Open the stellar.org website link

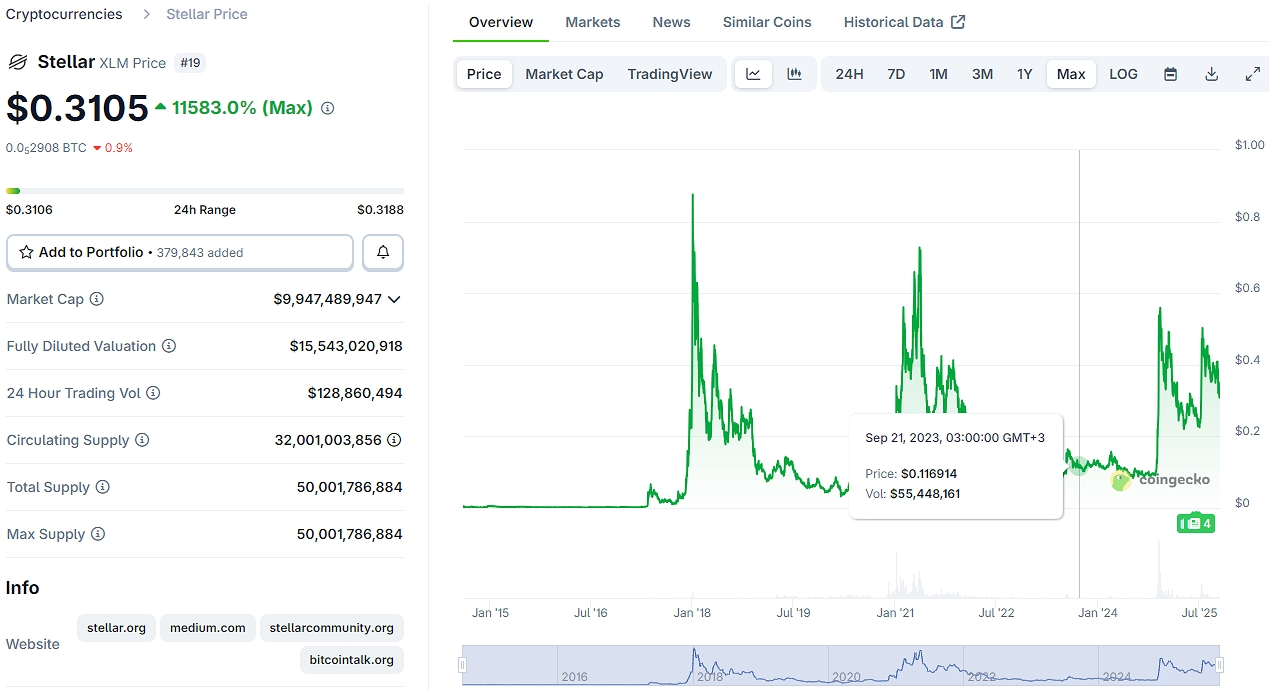coord(116,628)
